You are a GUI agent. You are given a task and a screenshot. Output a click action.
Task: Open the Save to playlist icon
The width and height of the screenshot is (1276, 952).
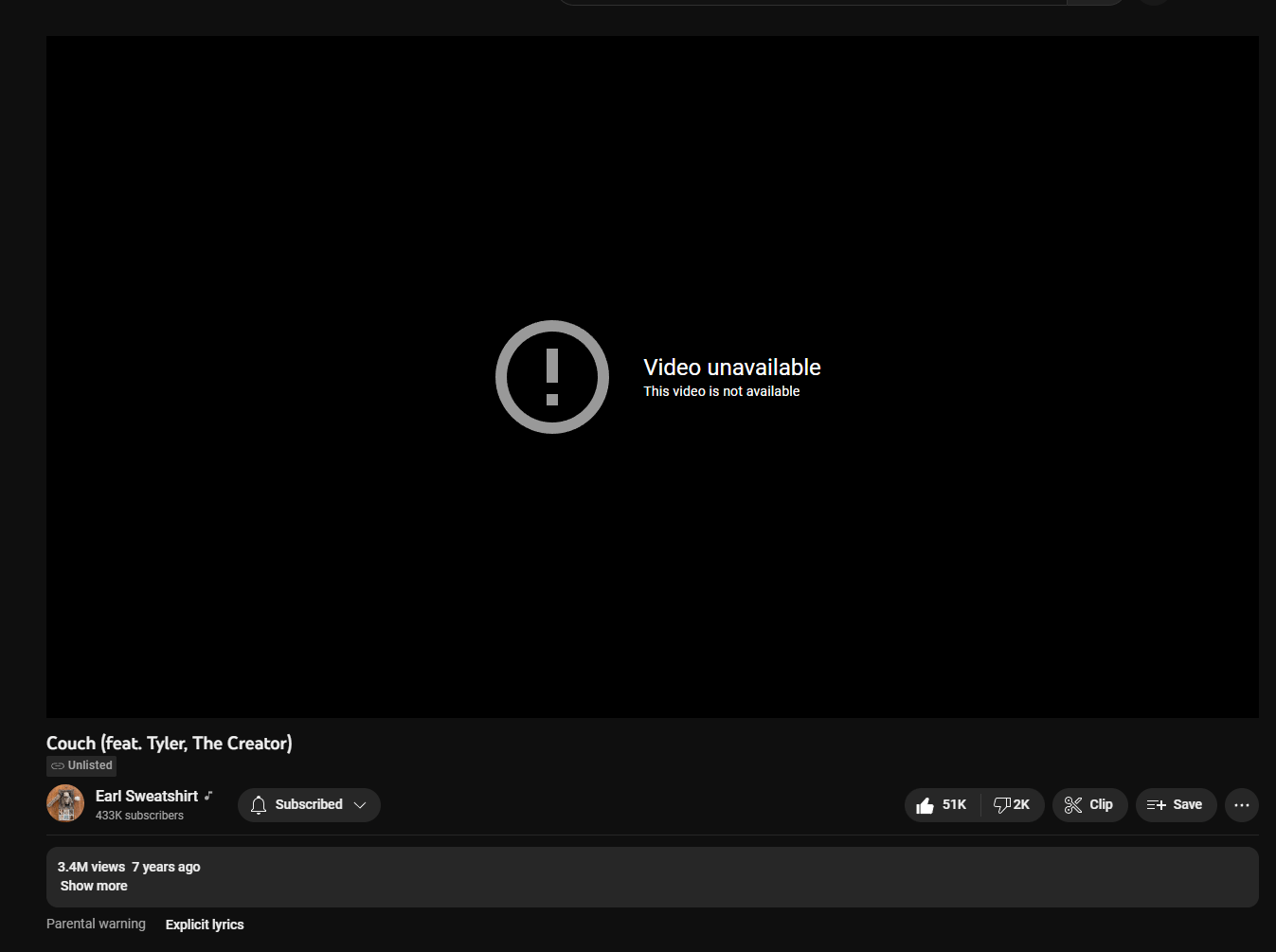point(1154,804)
